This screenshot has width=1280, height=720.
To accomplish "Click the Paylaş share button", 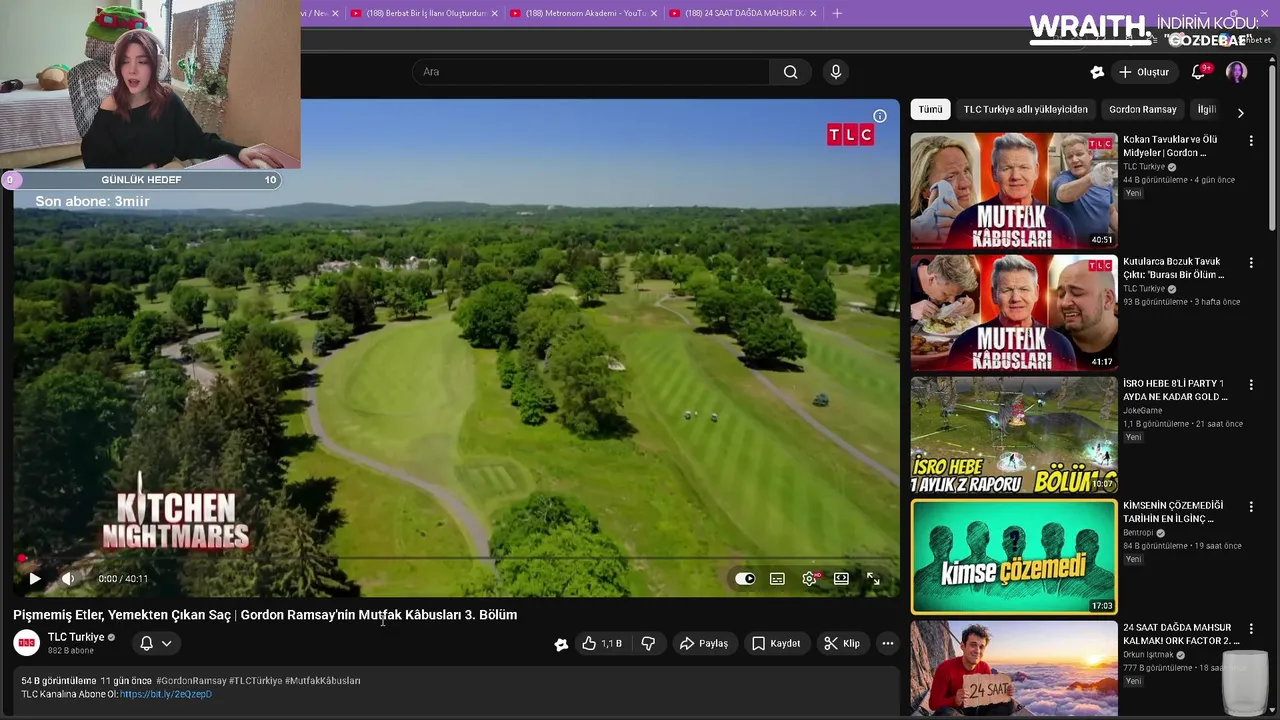I will [704, 644].
